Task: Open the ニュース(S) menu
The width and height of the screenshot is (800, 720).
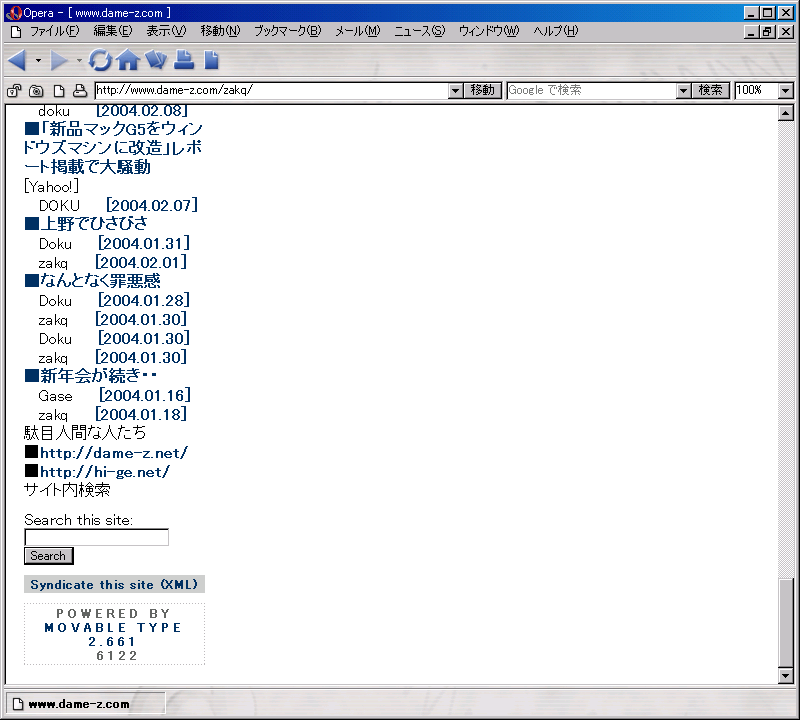Action: [x=420, y=31]
